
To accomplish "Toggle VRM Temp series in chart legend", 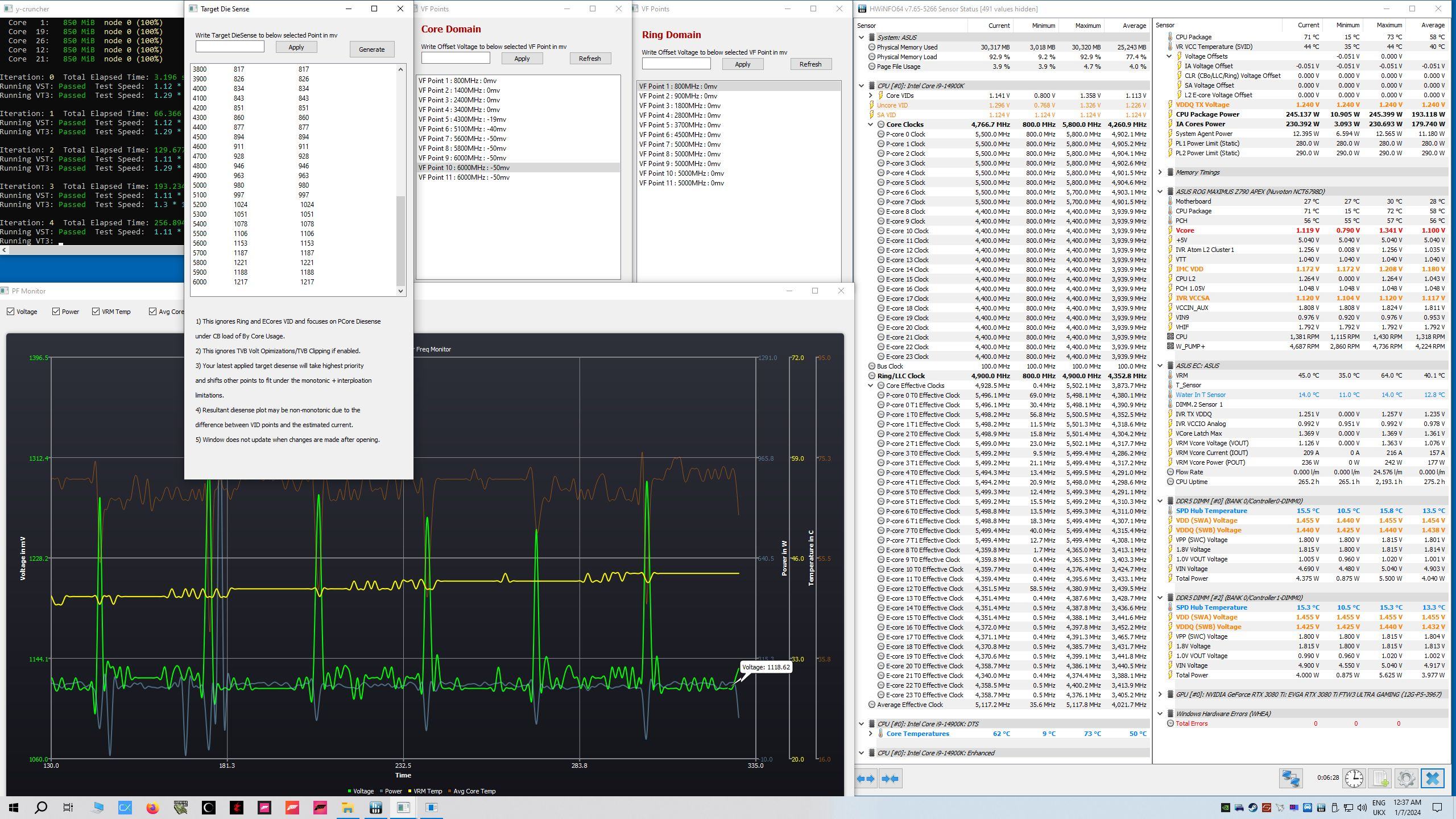I will [x=425, y=791].
